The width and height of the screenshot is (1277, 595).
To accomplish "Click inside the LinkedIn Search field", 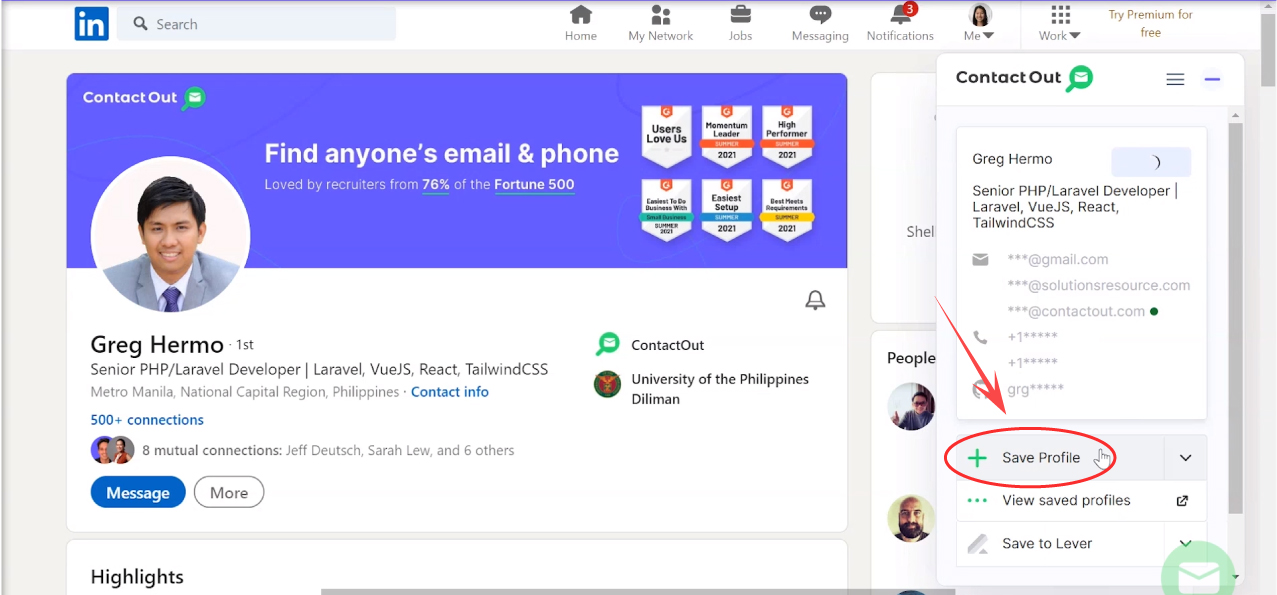I will pyautogui.click(x=256, y=24).
